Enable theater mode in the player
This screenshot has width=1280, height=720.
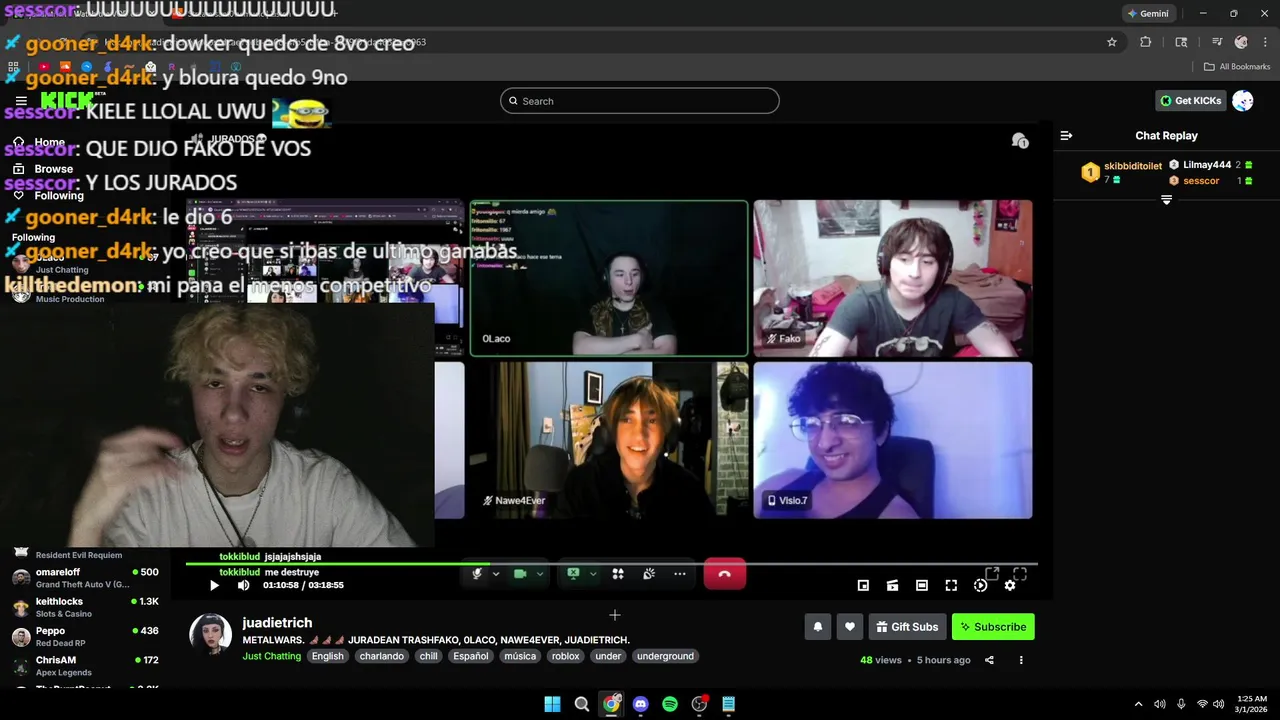(x=922, y=585)
